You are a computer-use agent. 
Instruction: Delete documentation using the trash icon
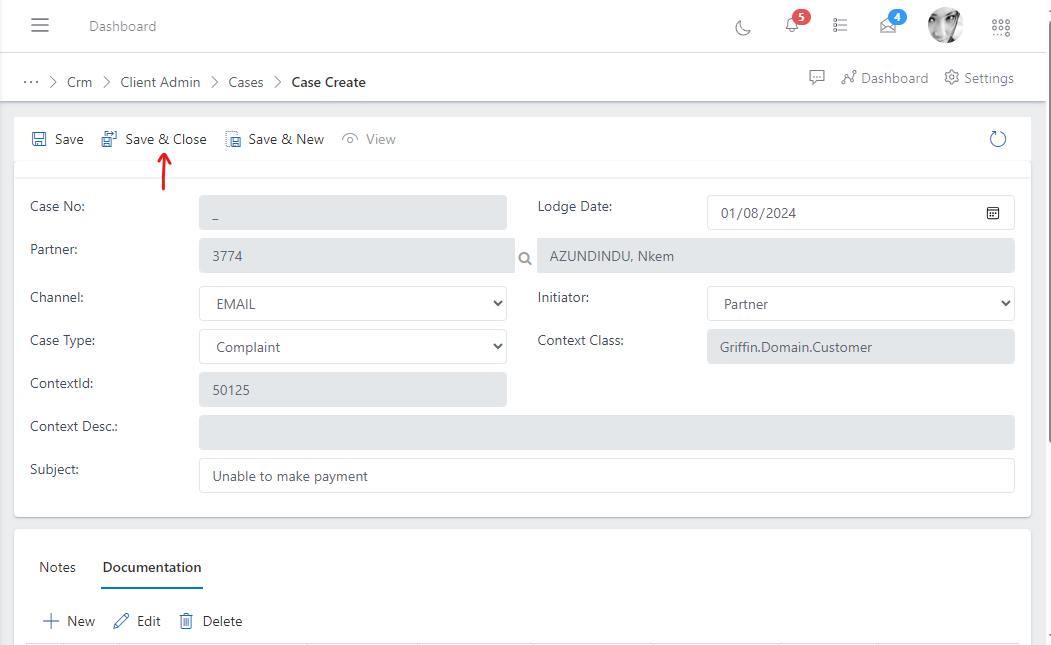pyautogui.click(x=210, y=621)
